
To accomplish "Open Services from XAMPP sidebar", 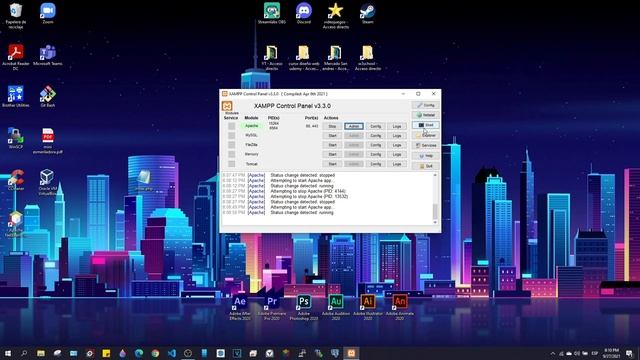I will click(x=425, y=146).
